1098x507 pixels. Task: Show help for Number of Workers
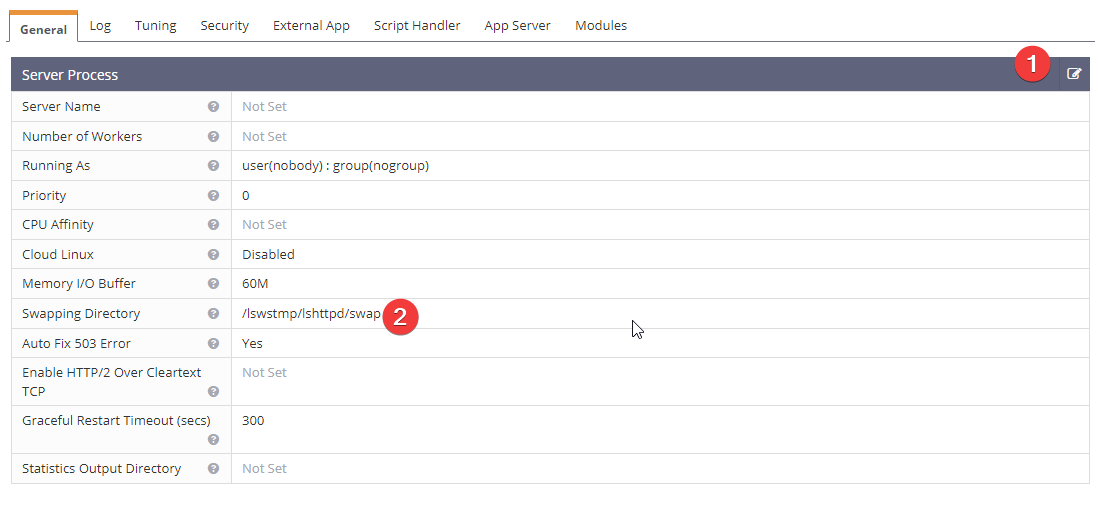click(x=214, y=137)
